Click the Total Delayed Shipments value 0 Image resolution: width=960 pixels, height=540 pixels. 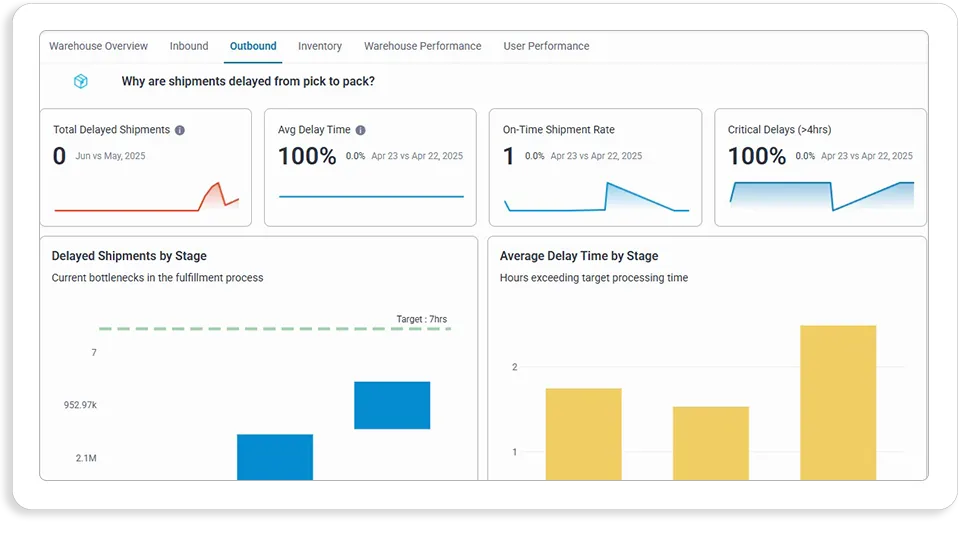click(x=59, y=156)
